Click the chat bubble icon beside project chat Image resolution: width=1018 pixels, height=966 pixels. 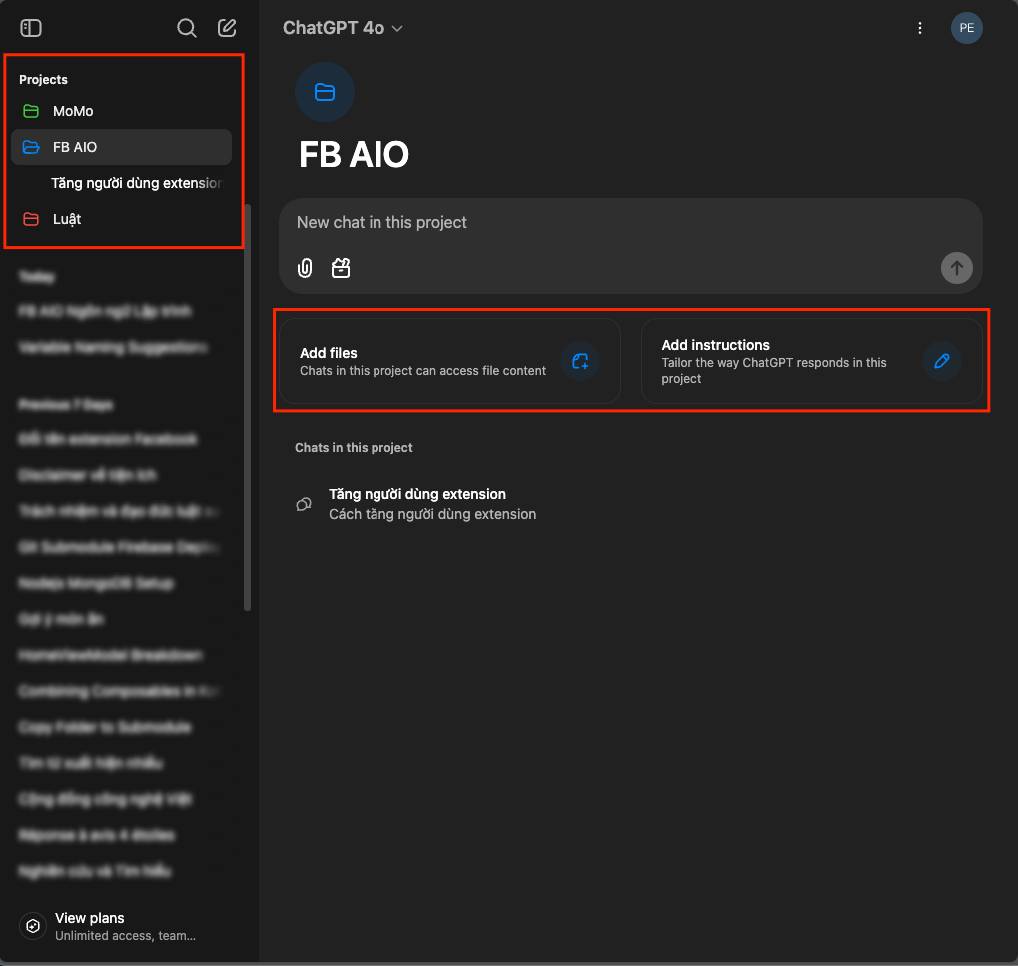point(304,504)
